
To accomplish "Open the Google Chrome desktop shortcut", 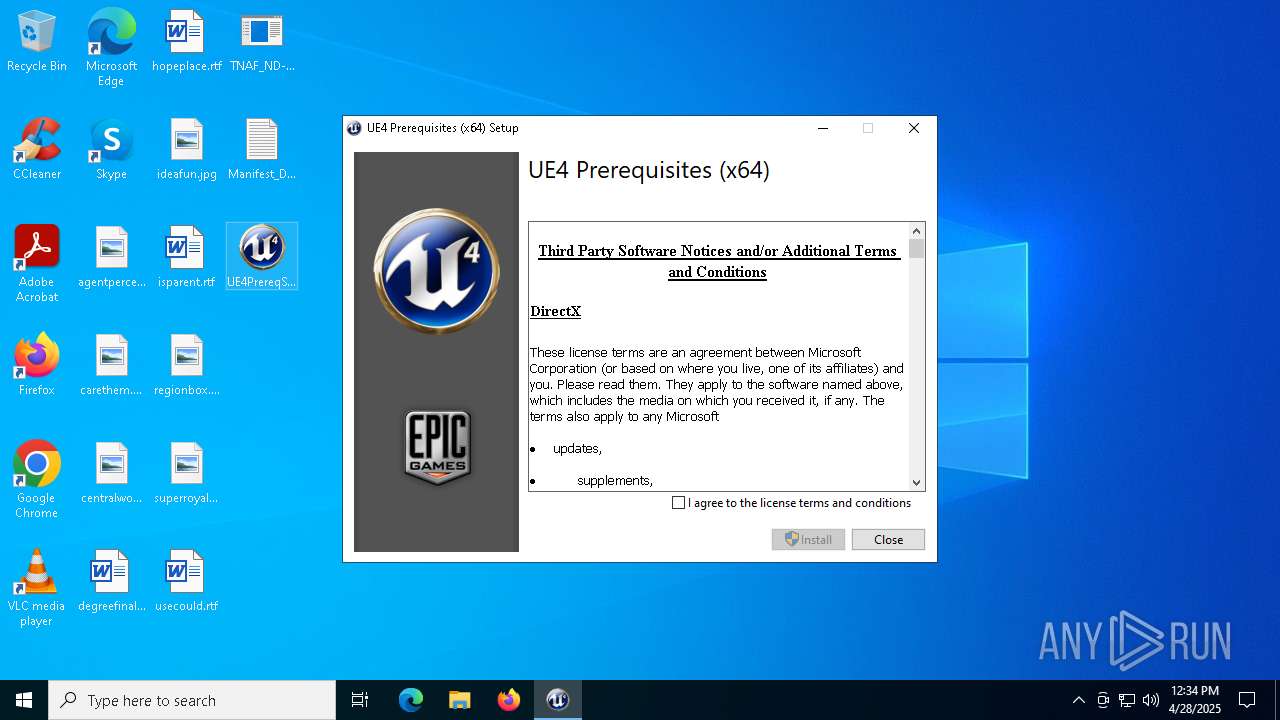I will tap(37, 480).
